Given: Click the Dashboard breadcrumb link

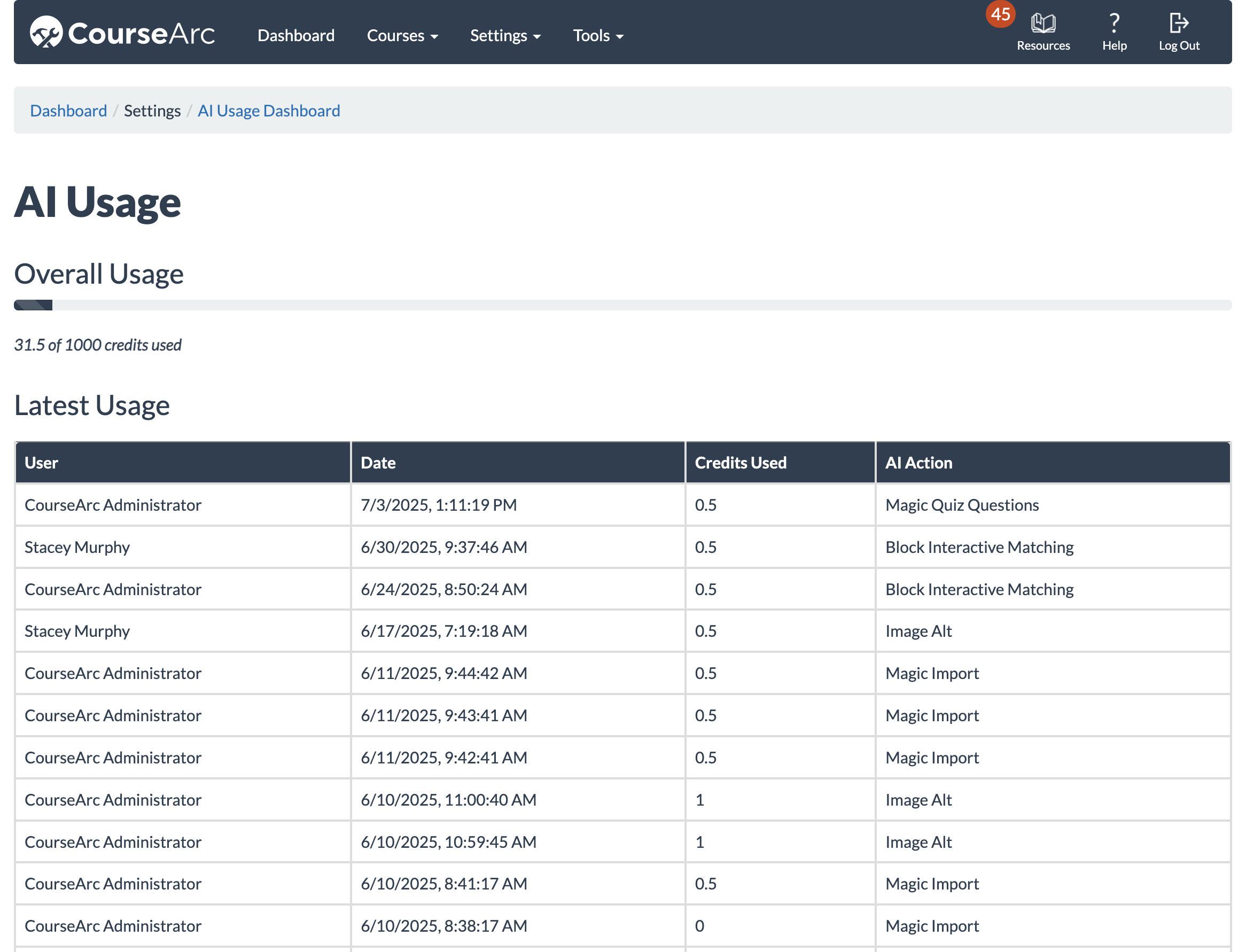Looking at the screenshot, I should point(68,111).
